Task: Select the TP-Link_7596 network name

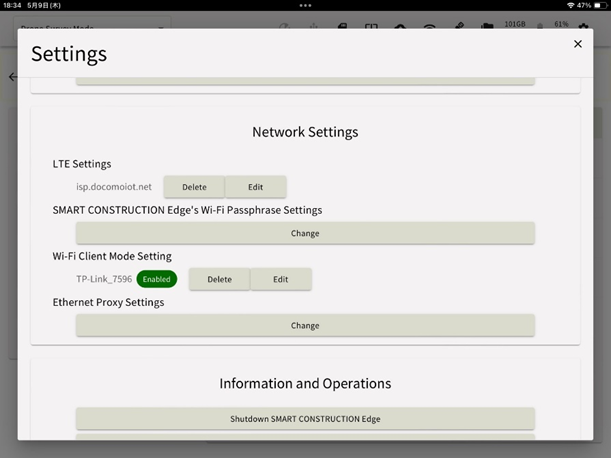Action: (104, 279)
